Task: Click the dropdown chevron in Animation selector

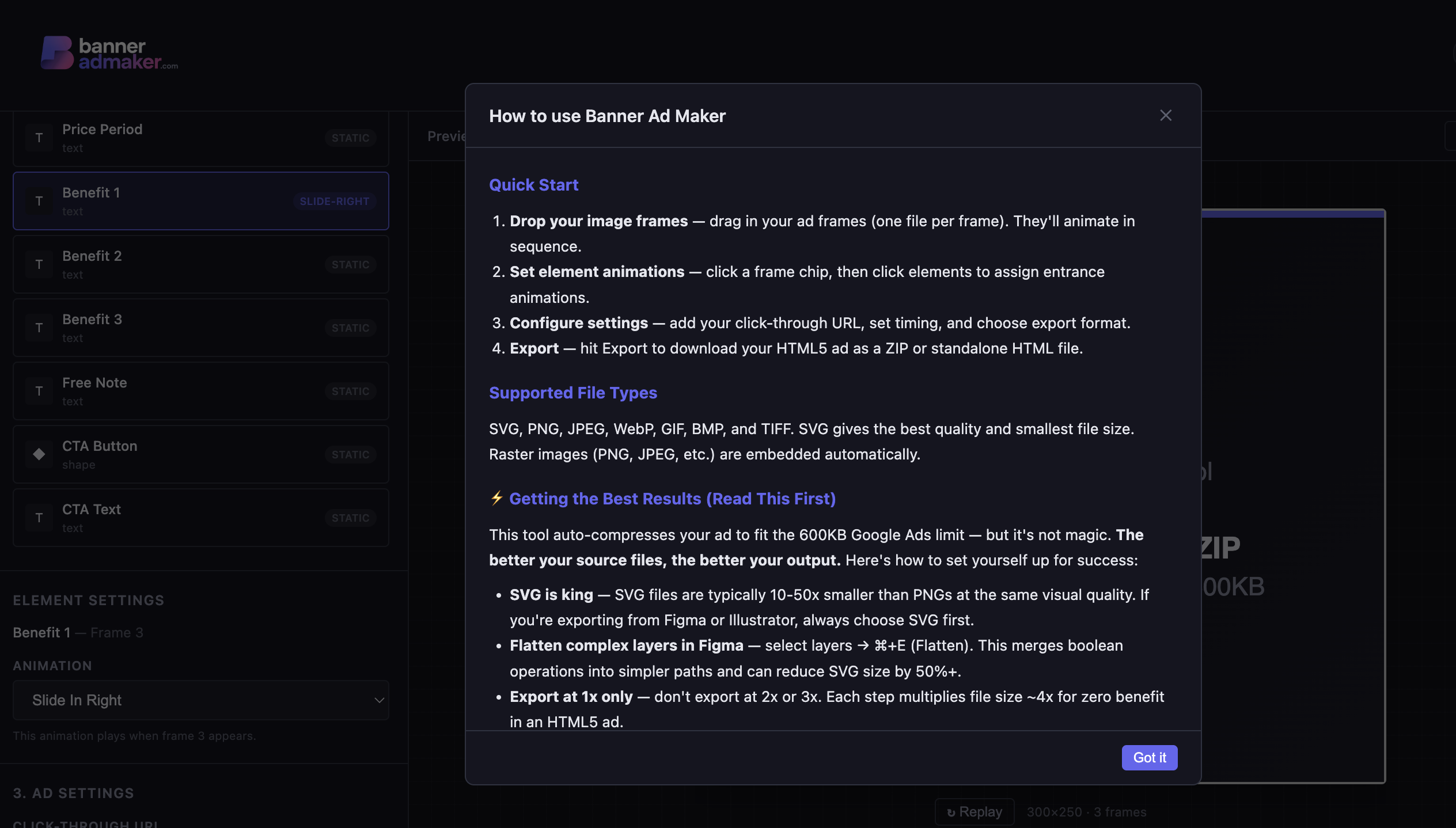Action: pos(379,700)
